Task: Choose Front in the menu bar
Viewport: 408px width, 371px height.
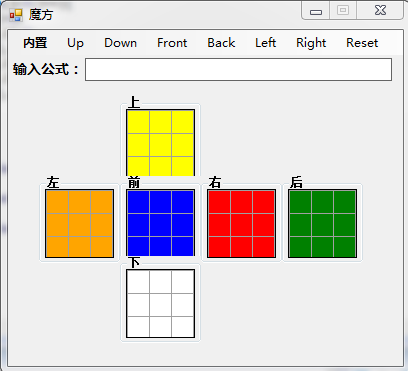Action: click(172, 43)
